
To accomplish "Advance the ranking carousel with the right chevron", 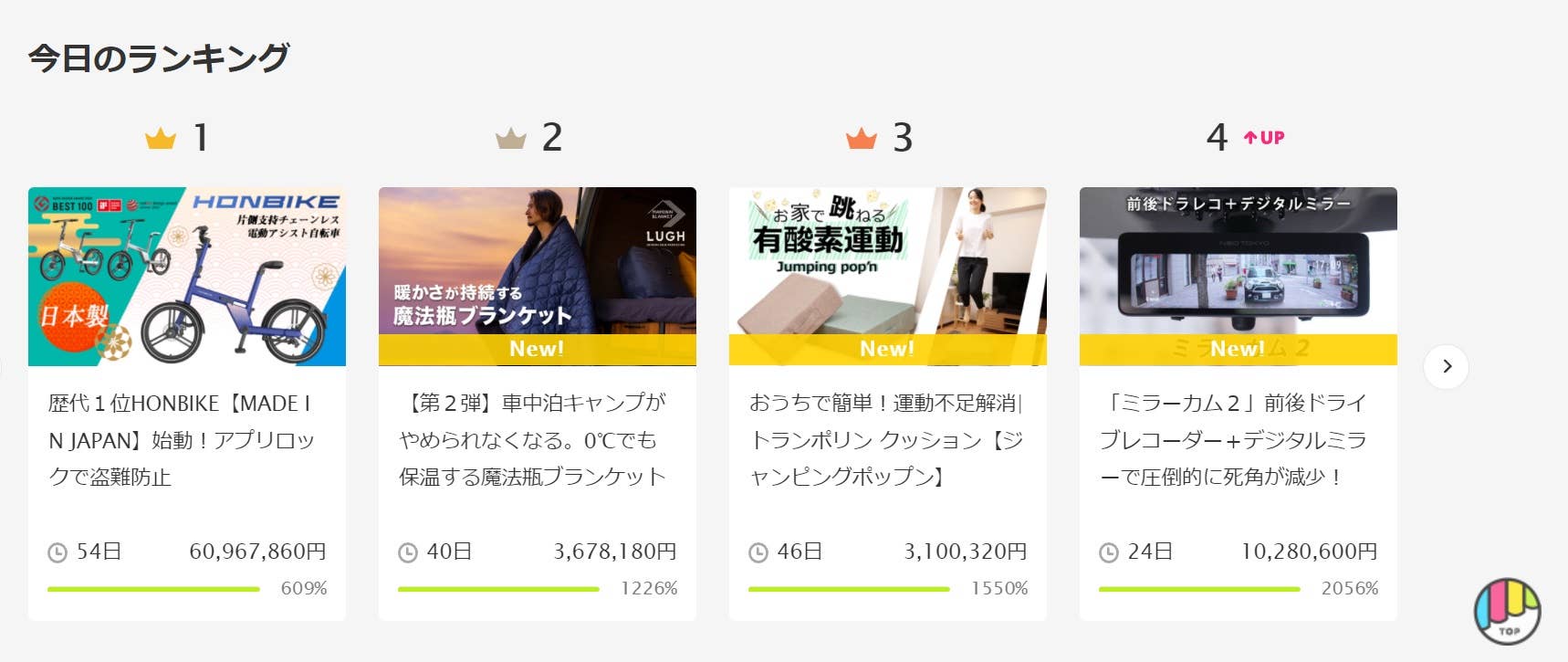I will tap(1447, 366).
